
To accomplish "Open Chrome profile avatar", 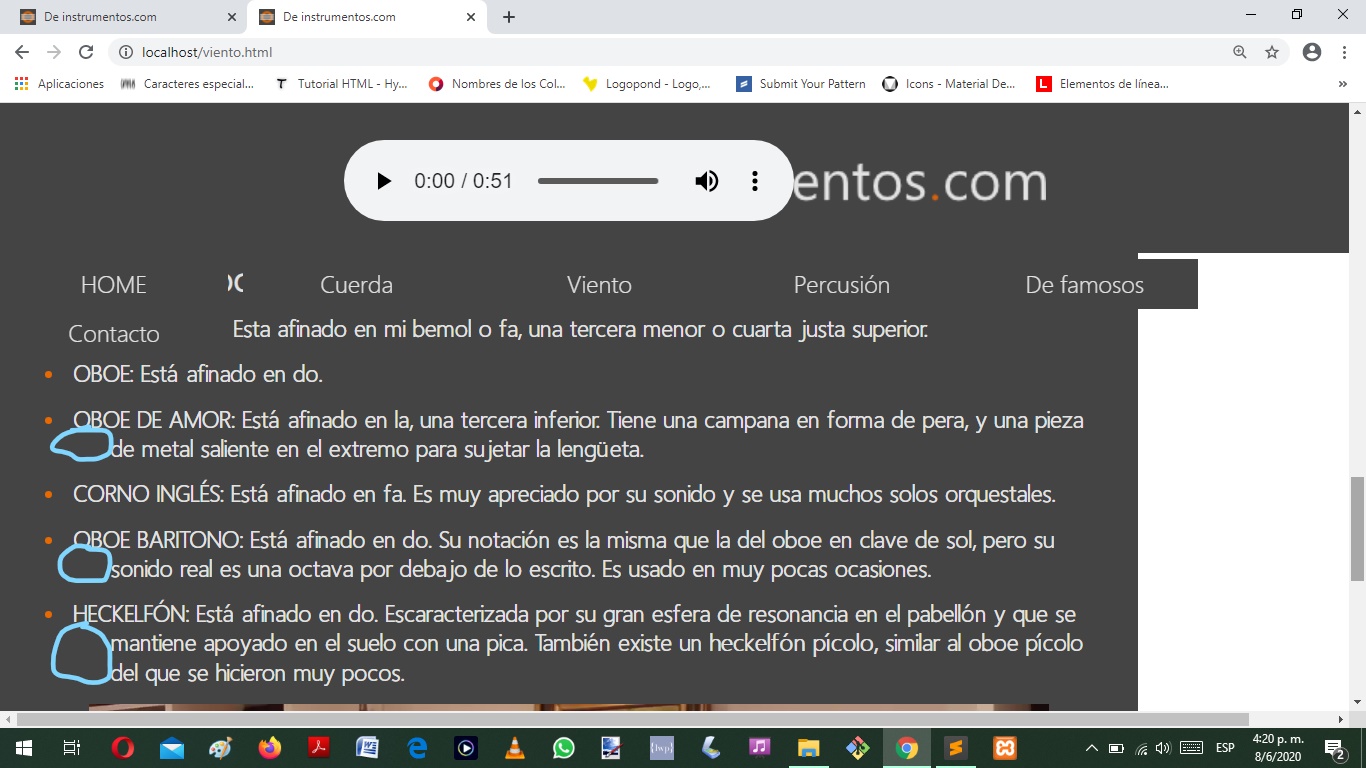I will pos(1312,52).
